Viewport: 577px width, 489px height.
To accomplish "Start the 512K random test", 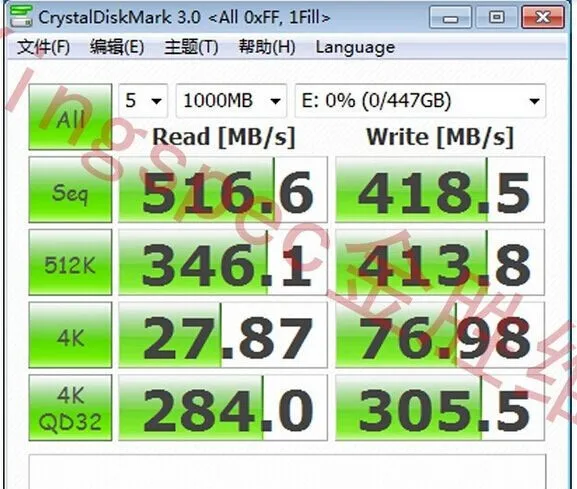I will (x=70, y=262).
